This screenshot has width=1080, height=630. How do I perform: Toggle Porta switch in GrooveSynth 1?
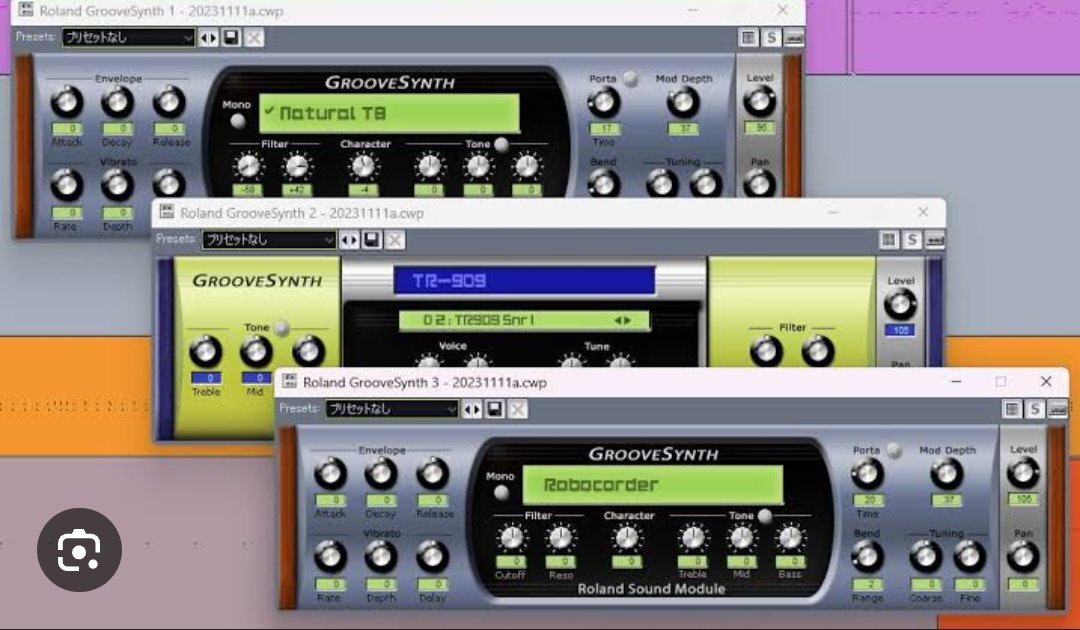coord(630,78)
